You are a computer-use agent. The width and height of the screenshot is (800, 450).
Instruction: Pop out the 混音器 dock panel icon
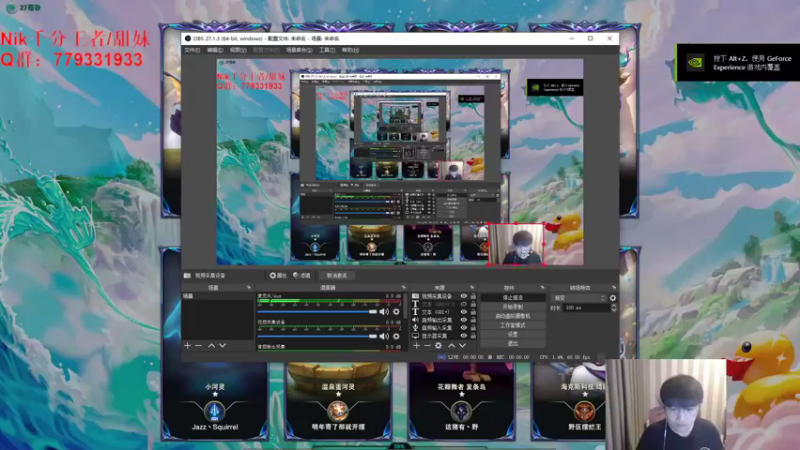tap(404, 288)
